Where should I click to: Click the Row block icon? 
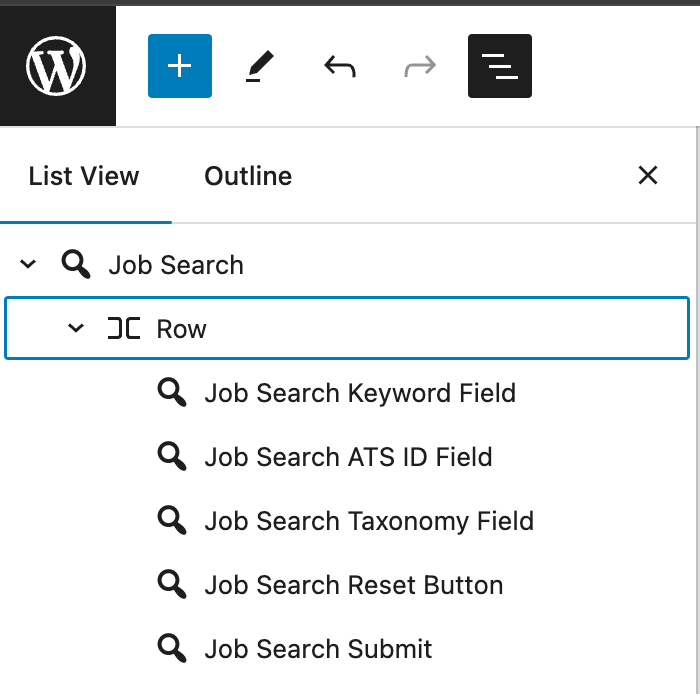coord(124,329)
